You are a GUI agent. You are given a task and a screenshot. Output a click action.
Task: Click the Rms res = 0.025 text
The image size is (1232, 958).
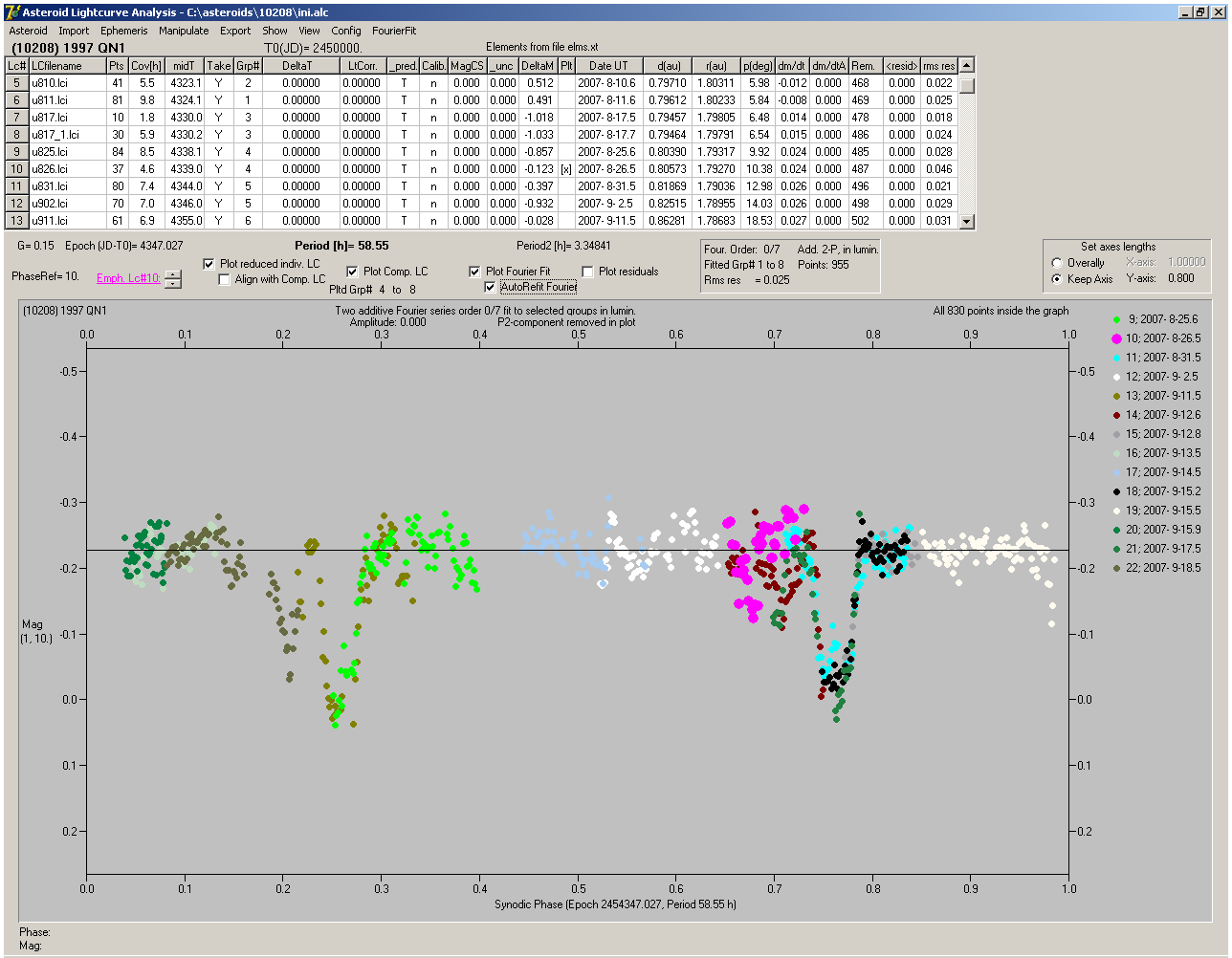coord(747,280)
